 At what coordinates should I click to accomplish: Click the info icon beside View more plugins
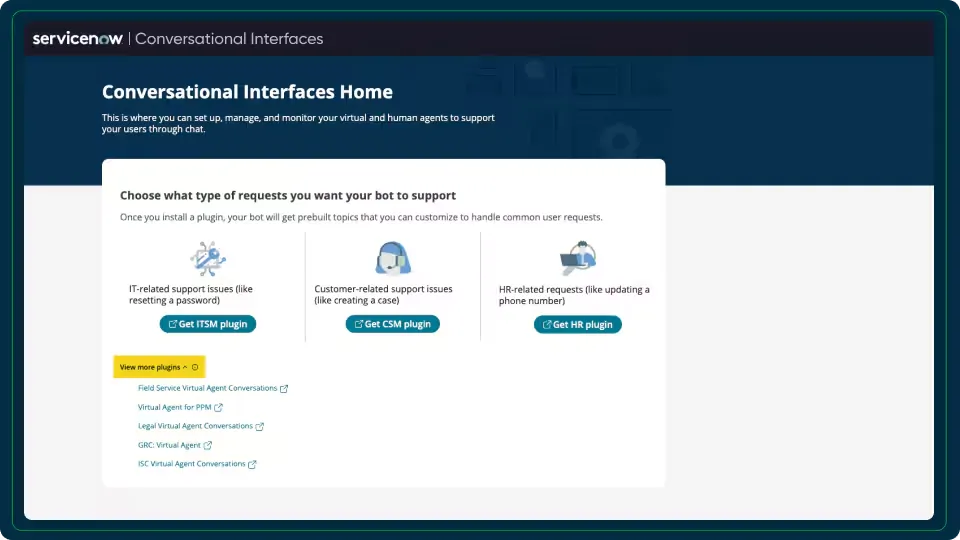pyautogui.click(x=195, y=367)
